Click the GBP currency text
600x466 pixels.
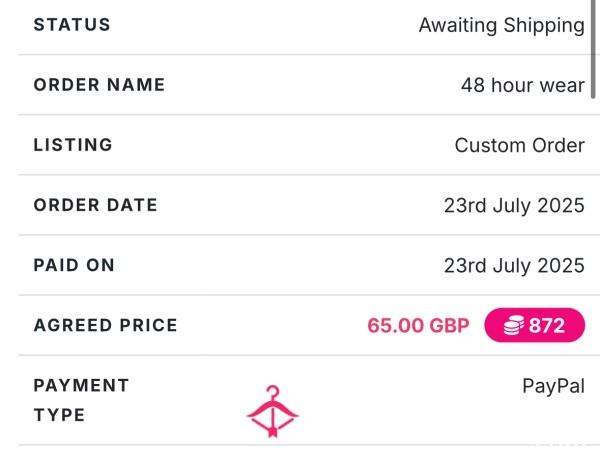pyautogui.click(x=449, y=326)
